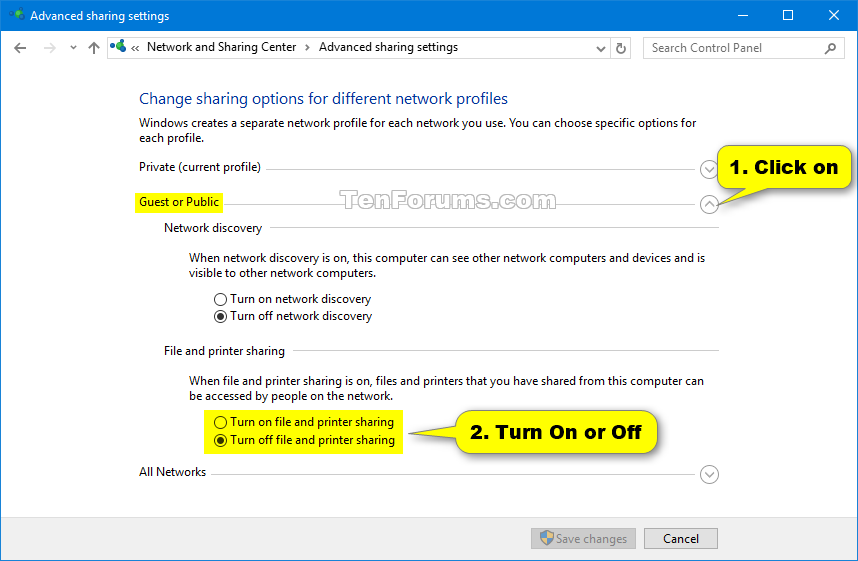The width and height of the screenshot is (858, 561).
Task: Go up one level with up arrow
Action: tap(94, 48)
